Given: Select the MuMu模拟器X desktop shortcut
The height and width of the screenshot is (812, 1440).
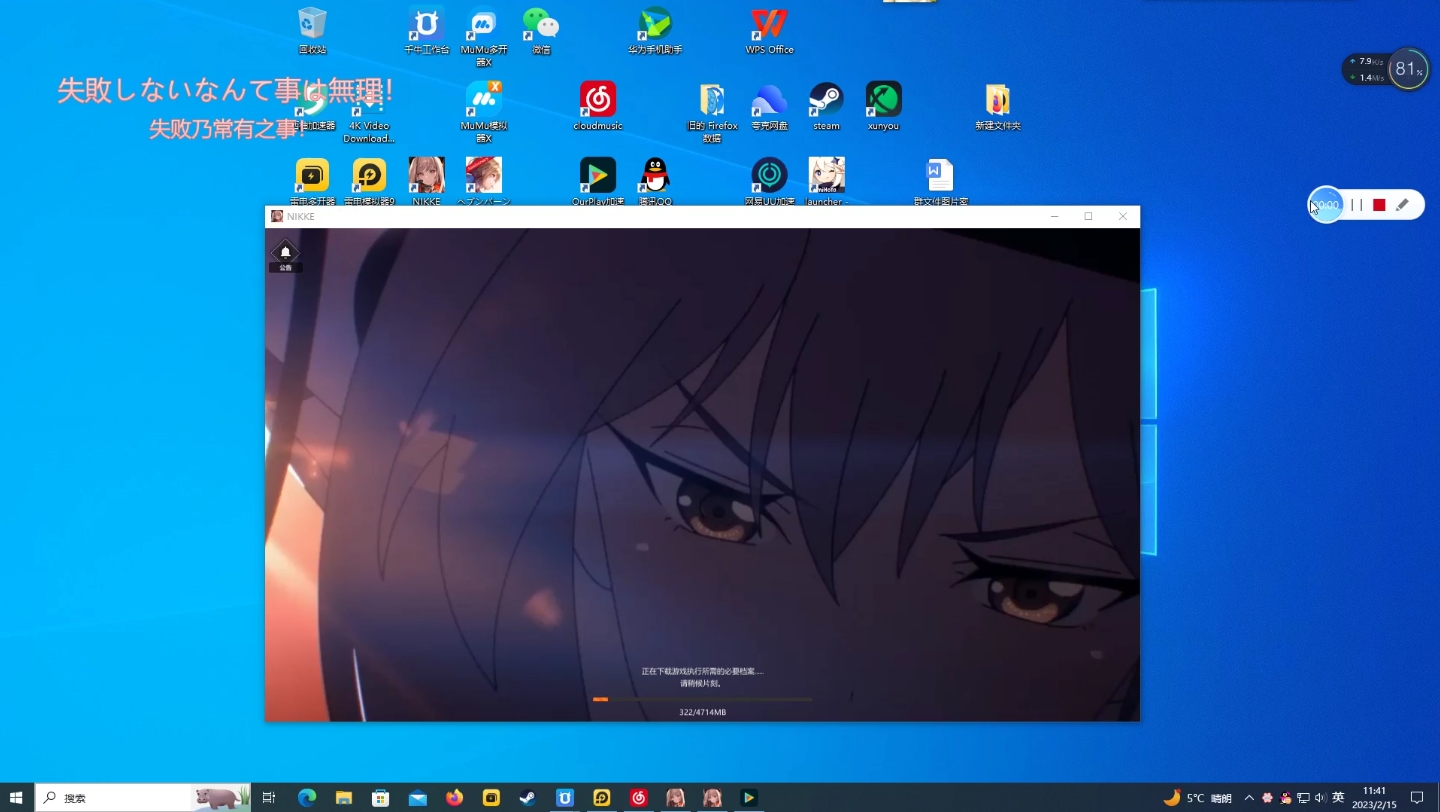Looking at the screenshot, I should [483, 113].
